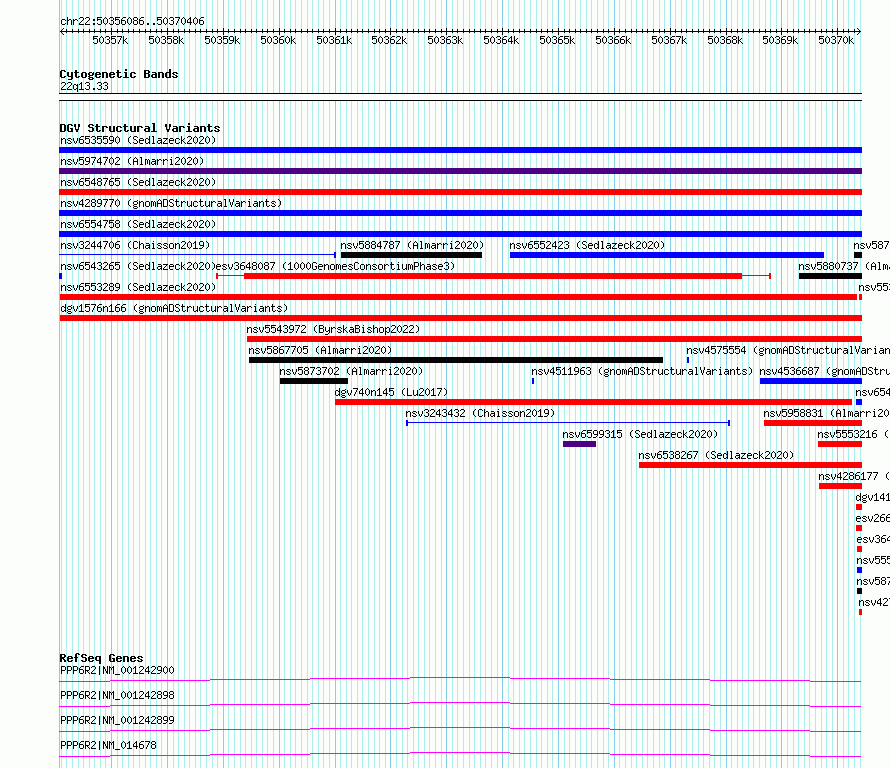
Task: Select the nsv6553289 (Sedlazeck2020) label
Action: pos(138,287)
